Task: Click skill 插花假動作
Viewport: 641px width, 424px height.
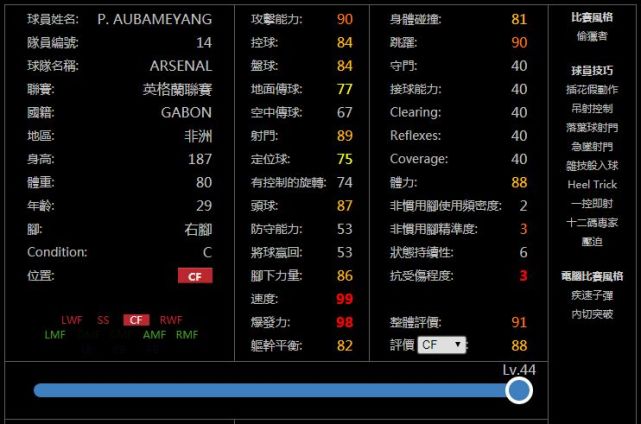Action: 592,90
